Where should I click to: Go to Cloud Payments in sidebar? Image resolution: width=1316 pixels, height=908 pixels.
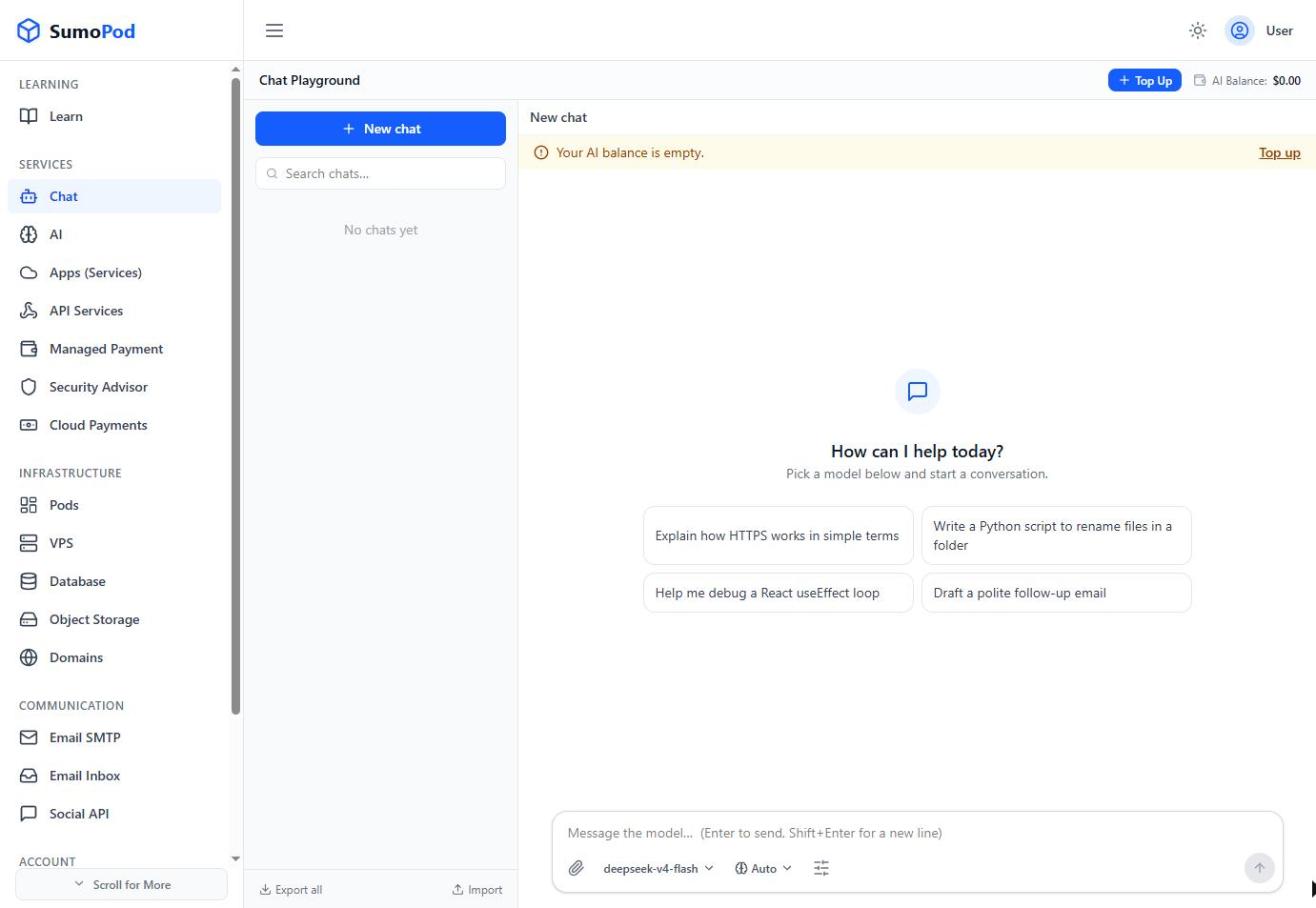coord(114,425)
